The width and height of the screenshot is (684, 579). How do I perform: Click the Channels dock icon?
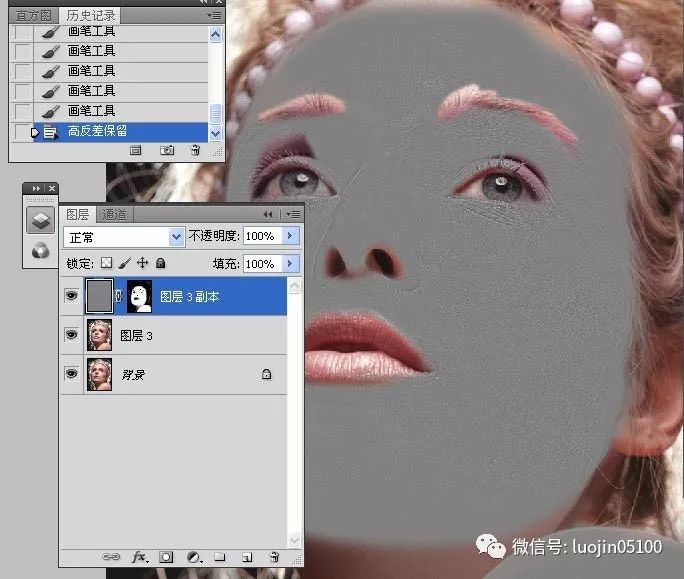(x=41, y=251)
